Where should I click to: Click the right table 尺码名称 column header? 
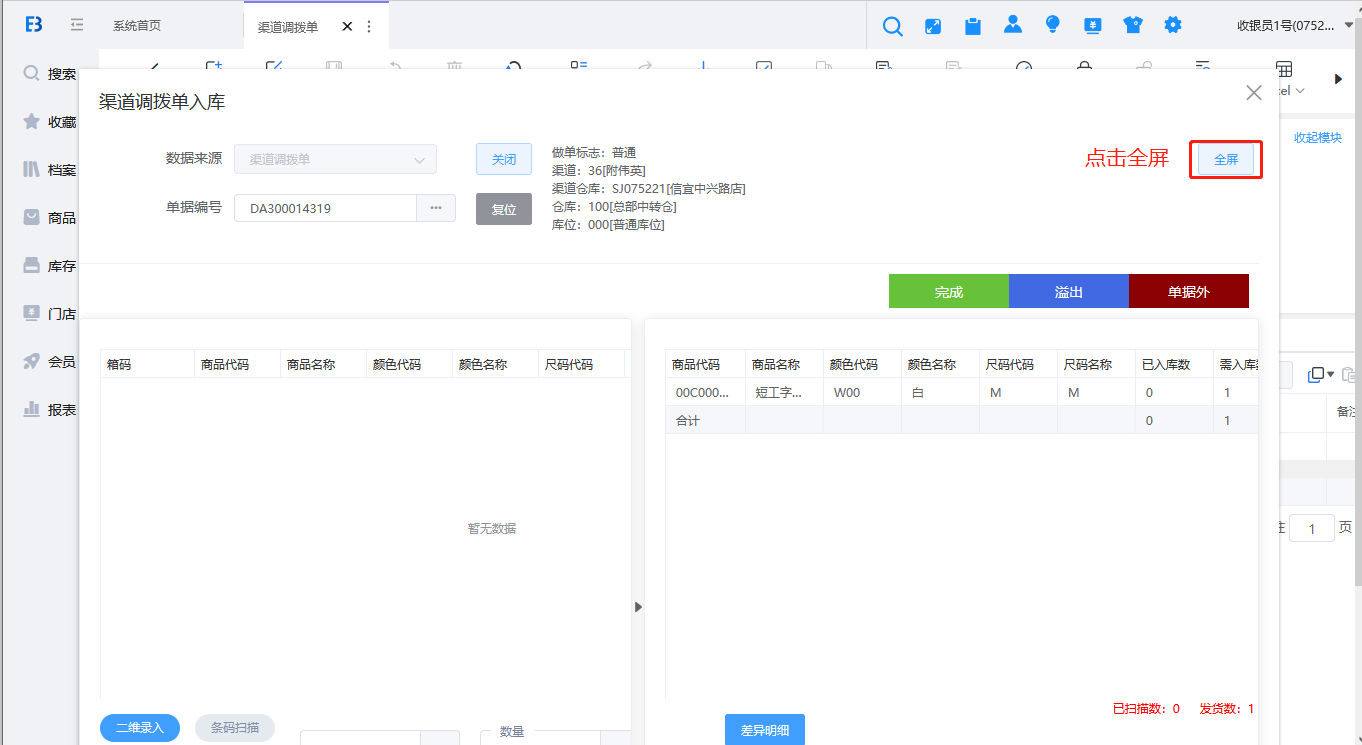click(x=1097, y=364)
